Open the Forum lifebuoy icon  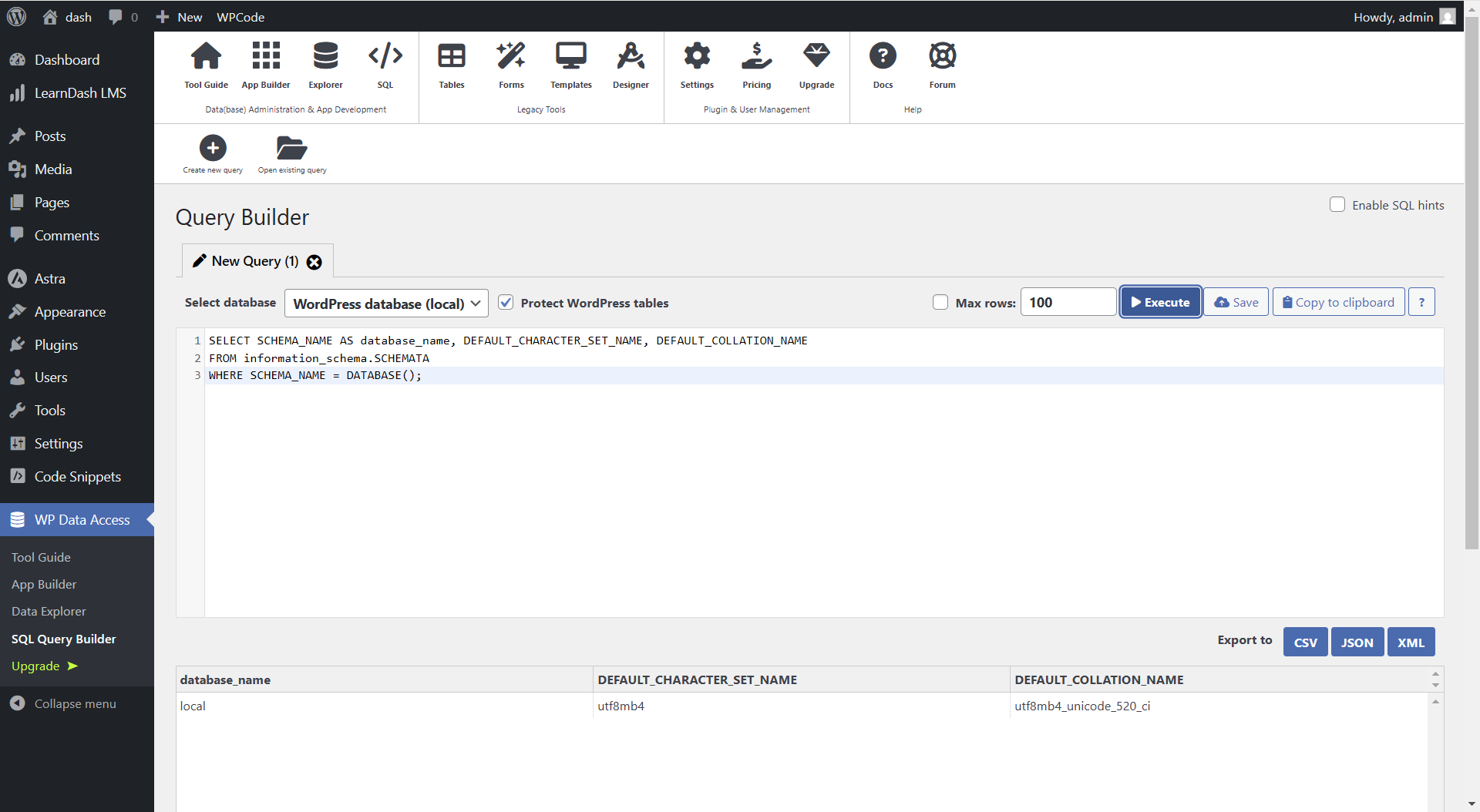(x=942, y=56)
